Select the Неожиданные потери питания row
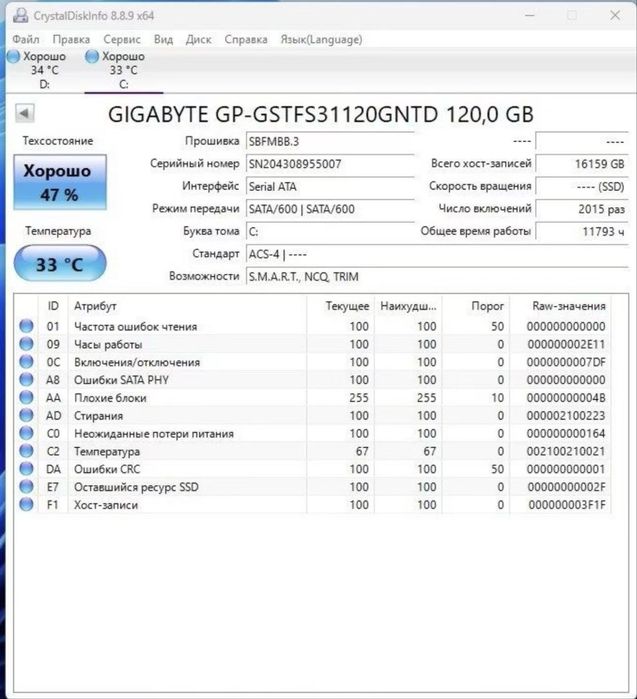 (314, 433)
